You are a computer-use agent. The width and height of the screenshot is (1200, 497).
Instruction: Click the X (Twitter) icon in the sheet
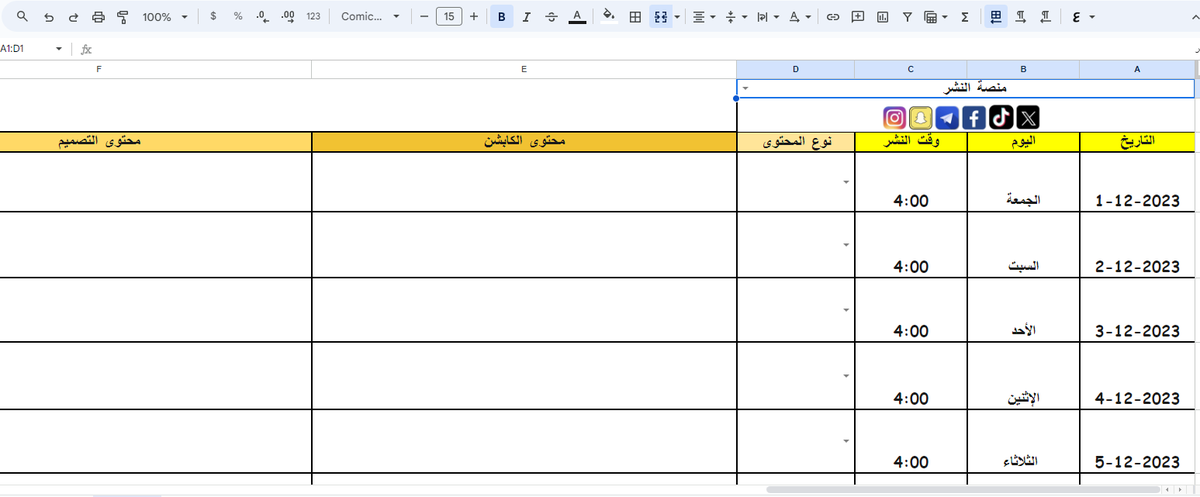coord(1027,117)
